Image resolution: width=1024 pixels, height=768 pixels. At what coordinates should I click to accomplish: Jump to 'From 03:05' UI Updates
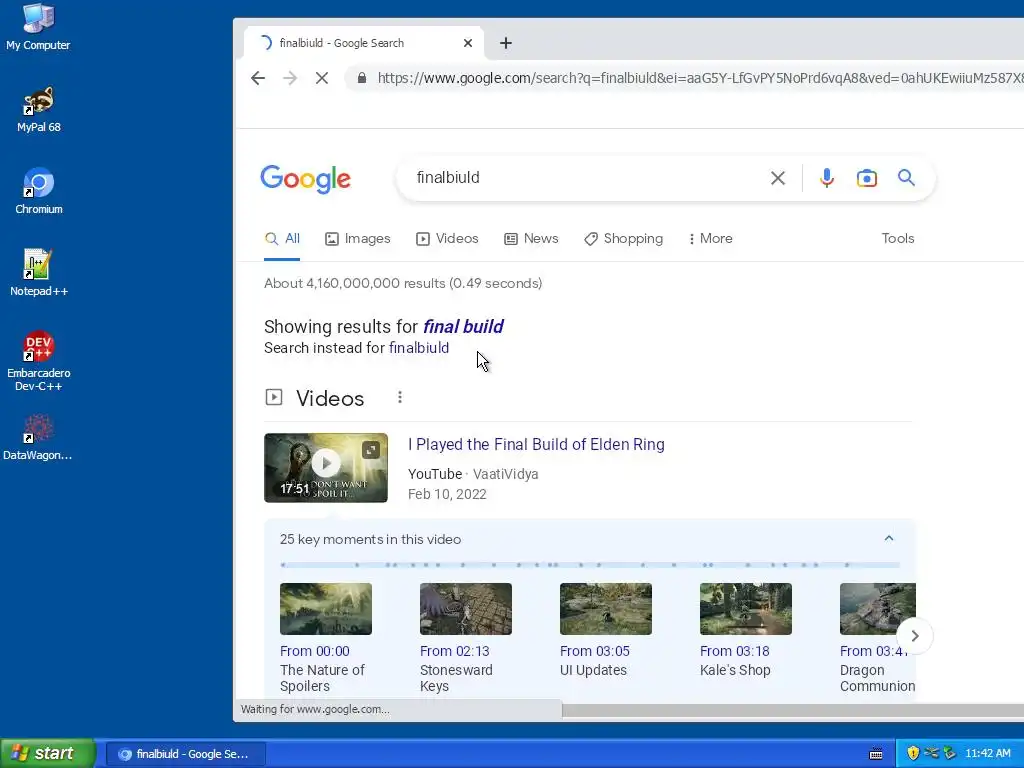point(594,651)
